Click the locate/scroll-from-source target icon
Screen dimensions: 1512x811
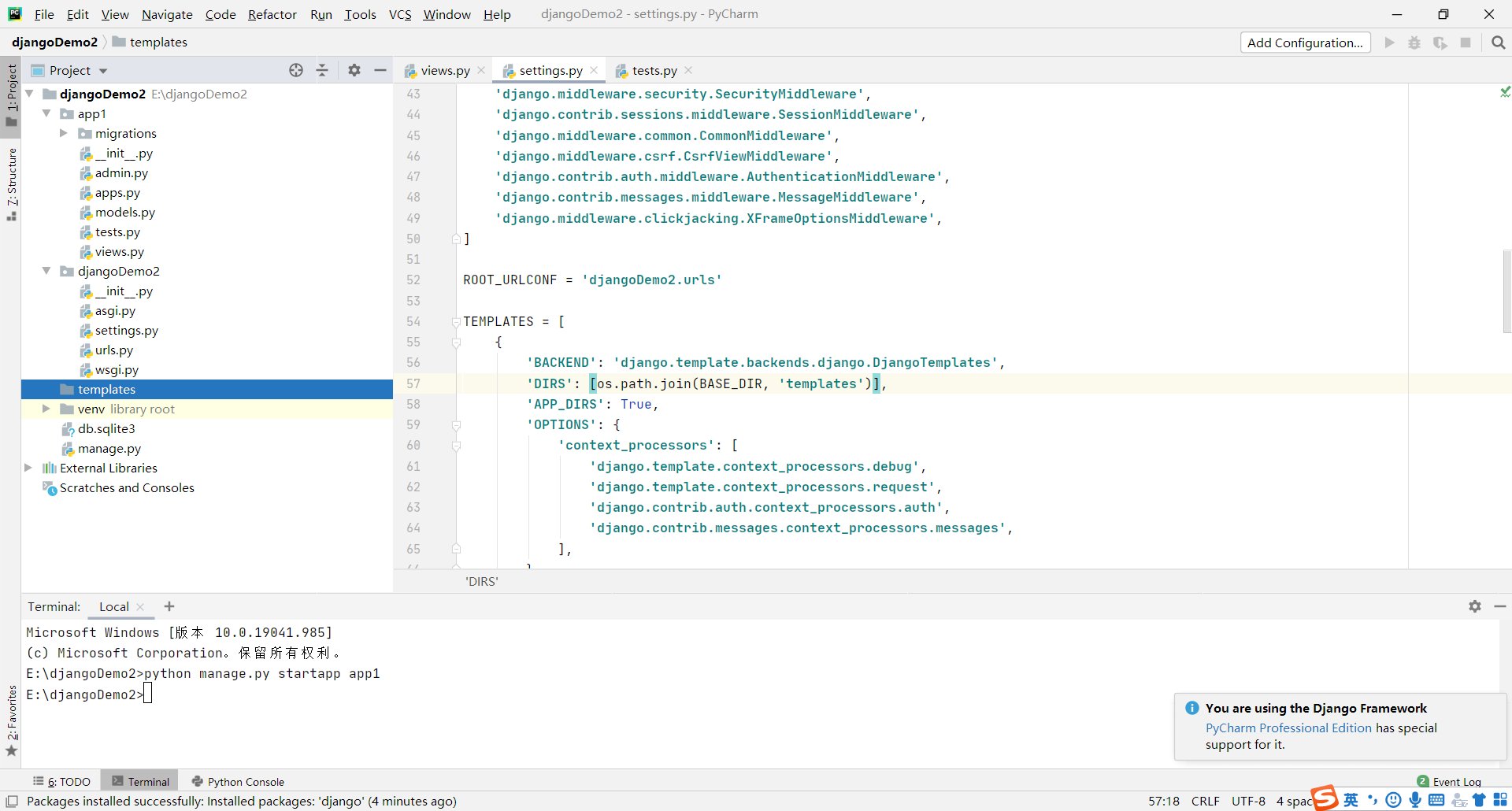[x=296, y=70]
